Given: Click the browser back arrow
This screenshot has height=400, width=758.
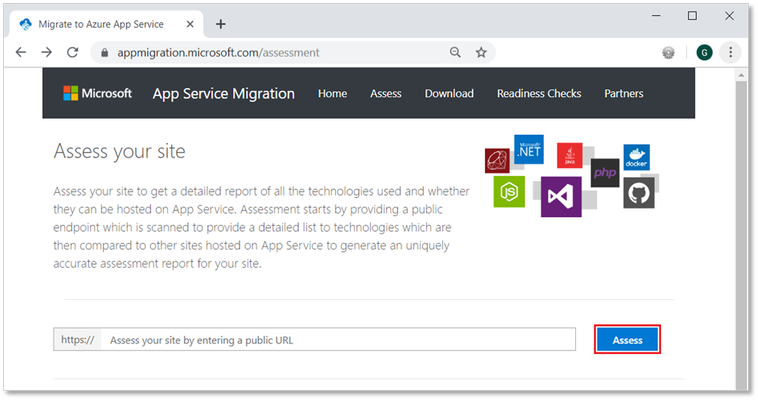Looking at the screenshot, I should pyautogui.click(x=21, y=52).
